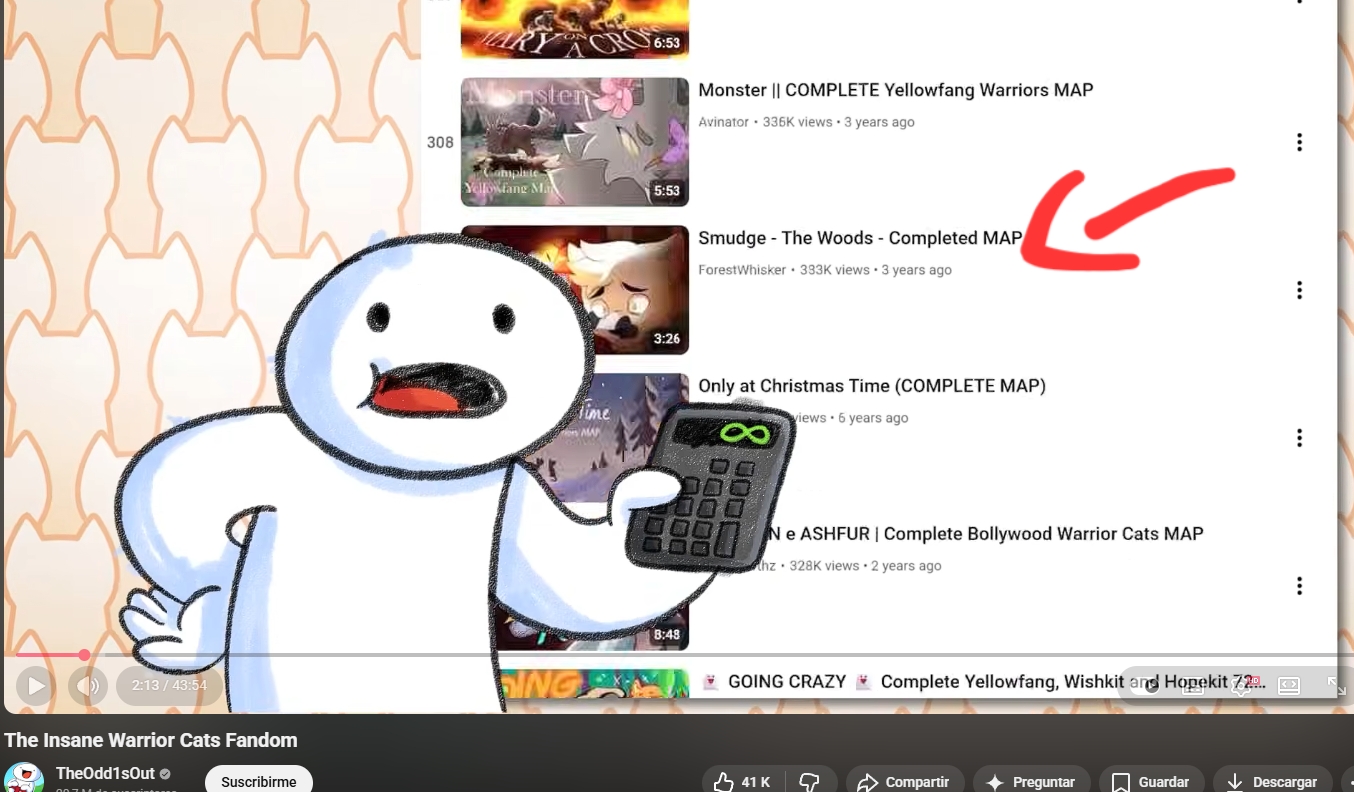Download video via Descargar button

[x=1272, y=782]
